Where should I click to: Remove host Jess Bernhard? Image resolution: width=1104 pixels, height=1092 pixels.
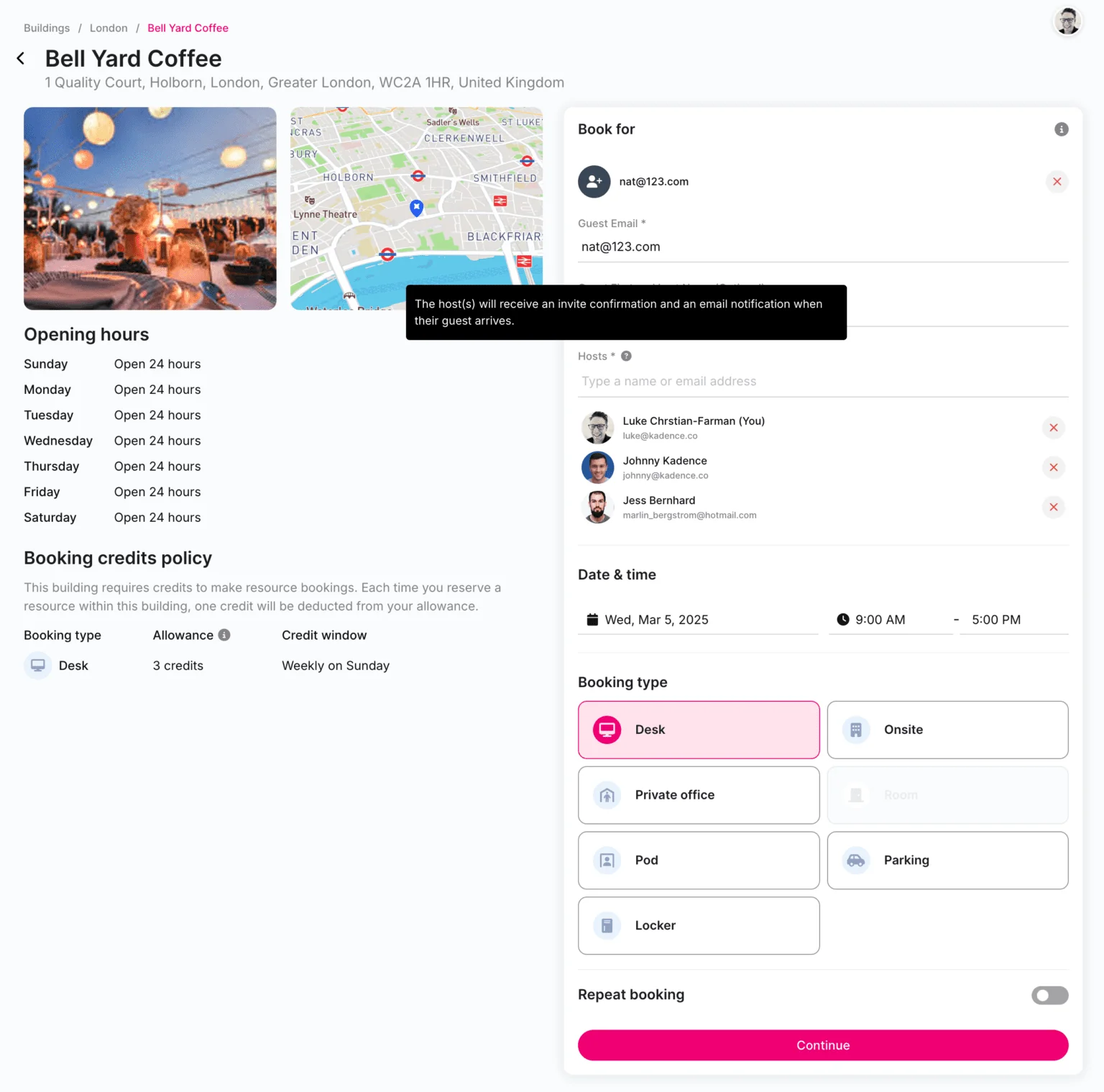click(x=1053, y=507)
